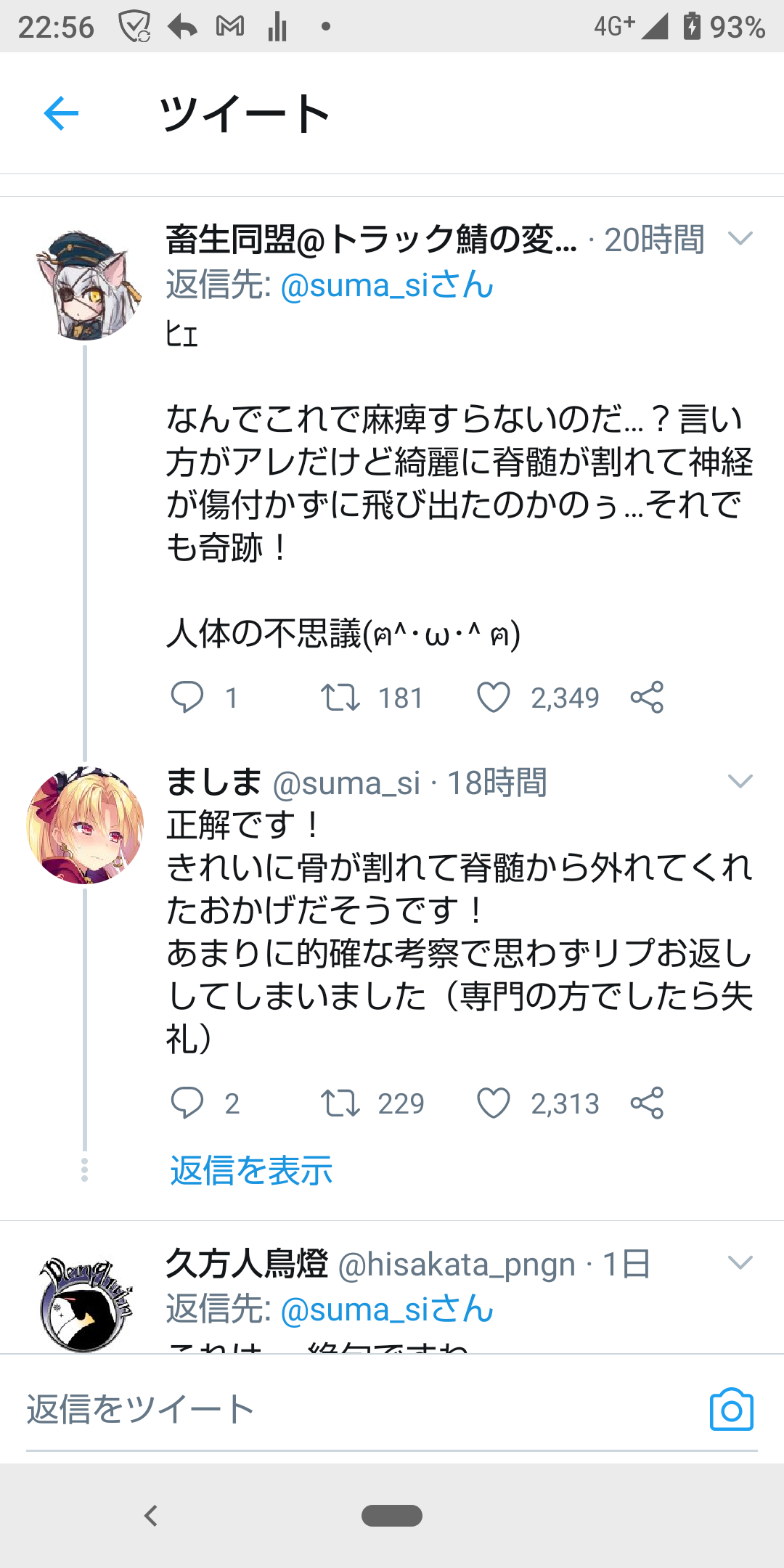Open the @suma_si mention link in first tweet
Image resolution: width=784 pixels, height=1568 pixels.
point(386,285)
